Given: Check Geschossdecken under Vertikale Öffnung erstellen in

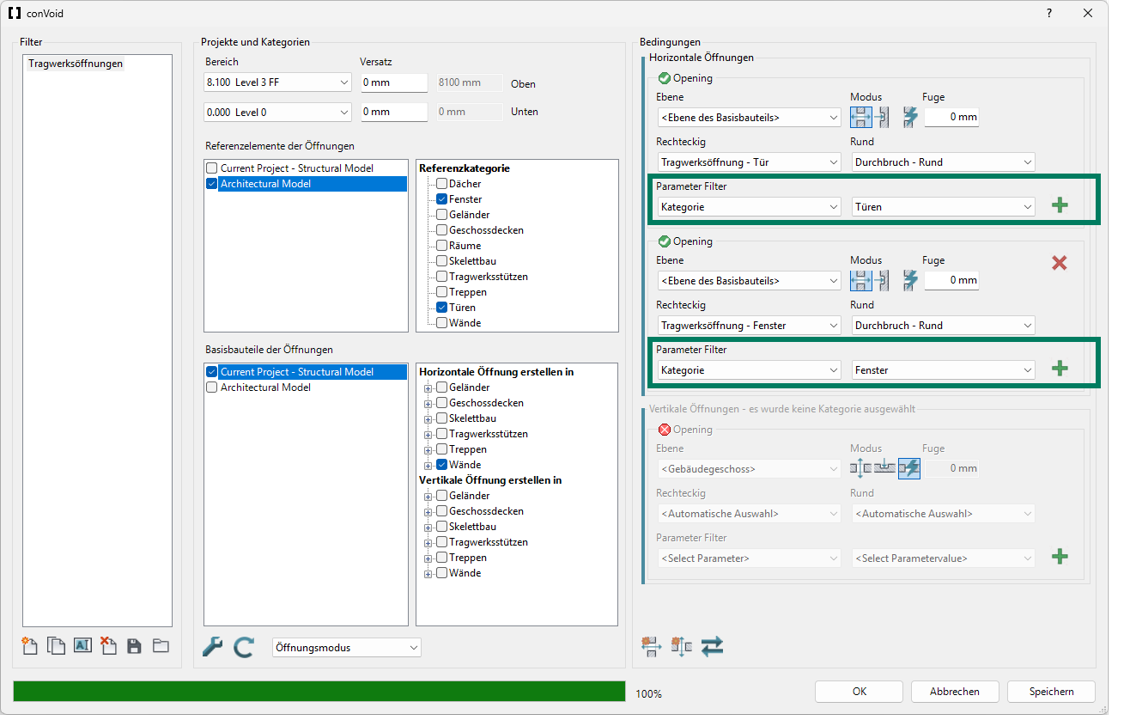Looking at the screenshot, I should pos(442,511).
